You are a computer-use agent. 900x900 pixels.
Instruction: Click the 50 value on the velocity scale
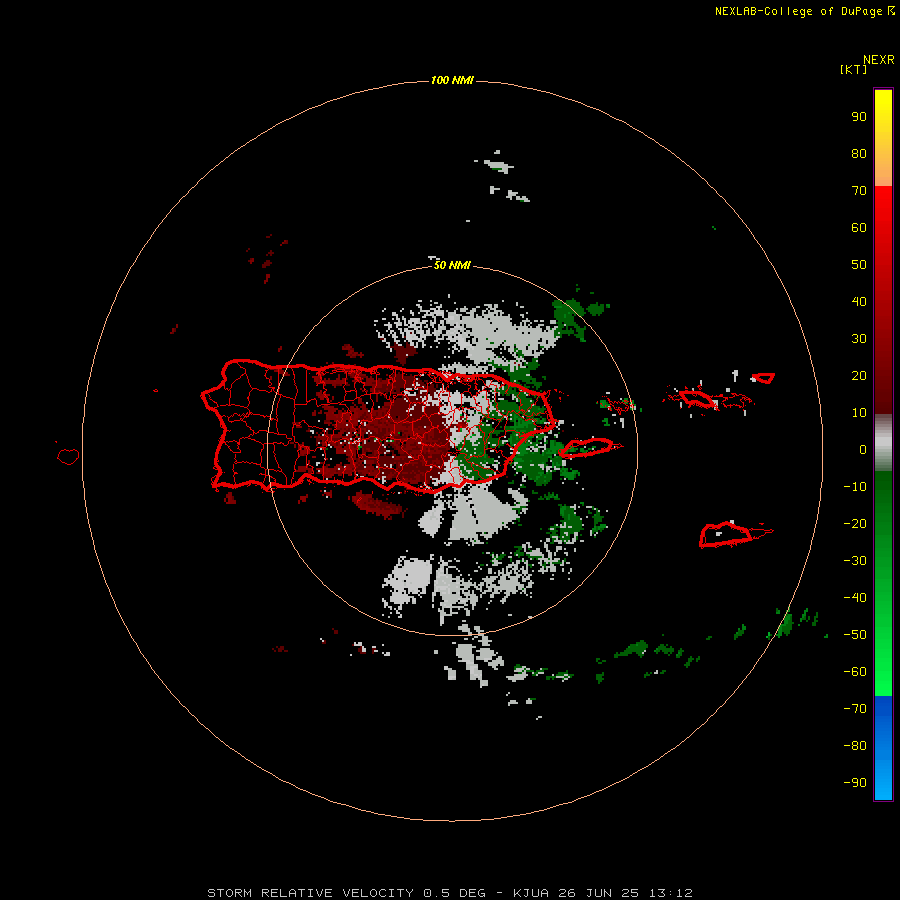tap(859, 265)
